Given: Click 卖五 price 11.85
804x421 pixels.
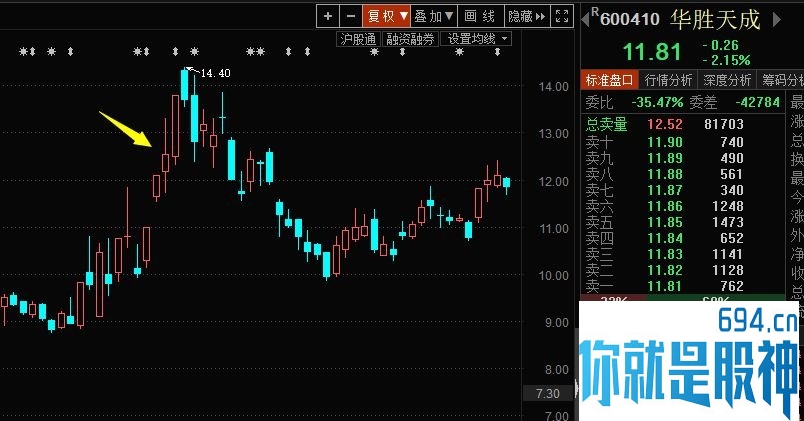Looking at the screenshot, I should 665,222.
